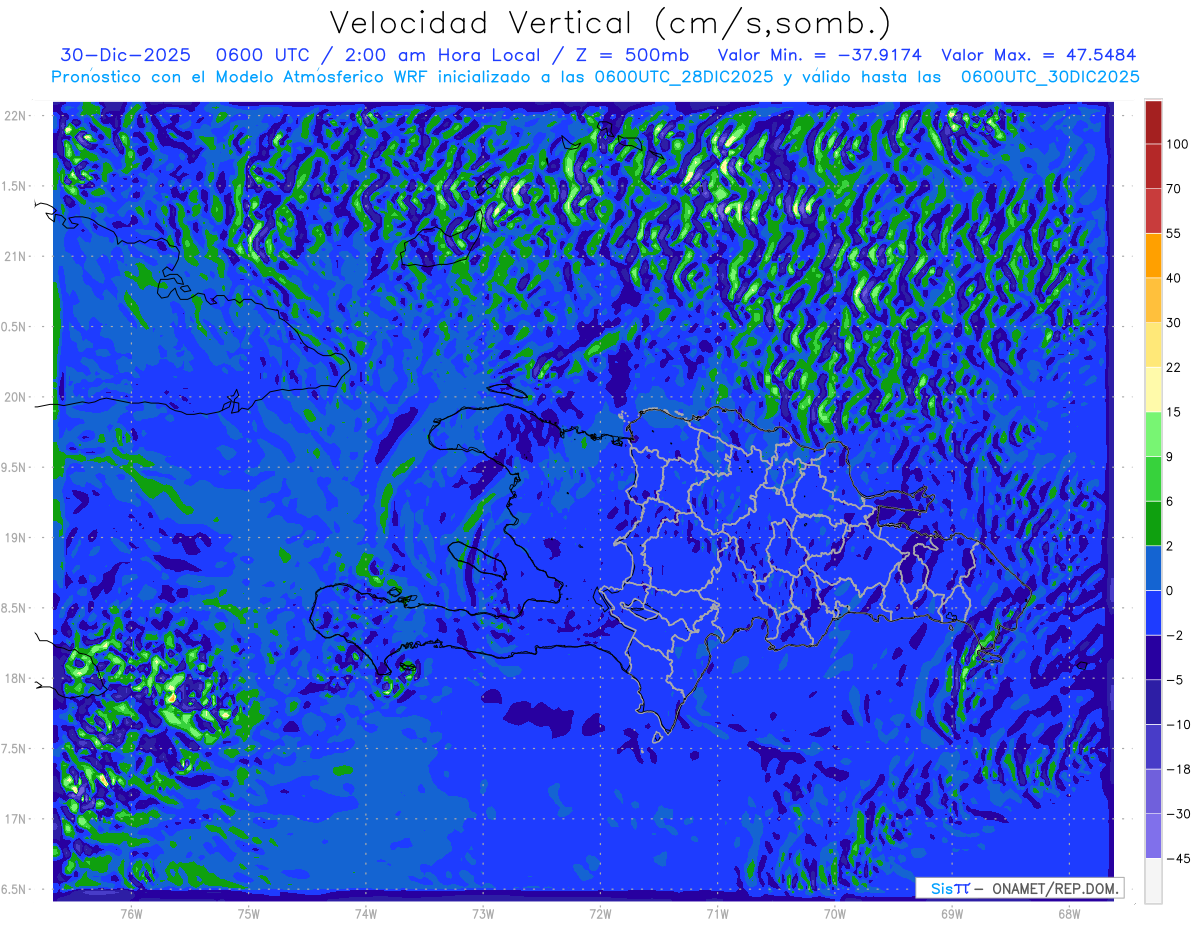Click the '68W' longitude label
This screenshot has width=1200, height=927.
point(1068,914)
